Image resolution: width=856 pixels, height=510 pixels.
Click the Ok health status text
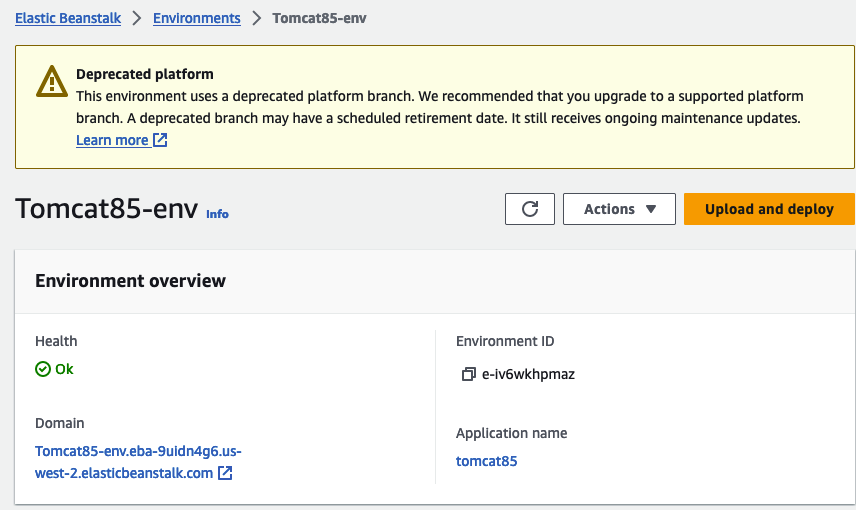click(x=64, y=369)
